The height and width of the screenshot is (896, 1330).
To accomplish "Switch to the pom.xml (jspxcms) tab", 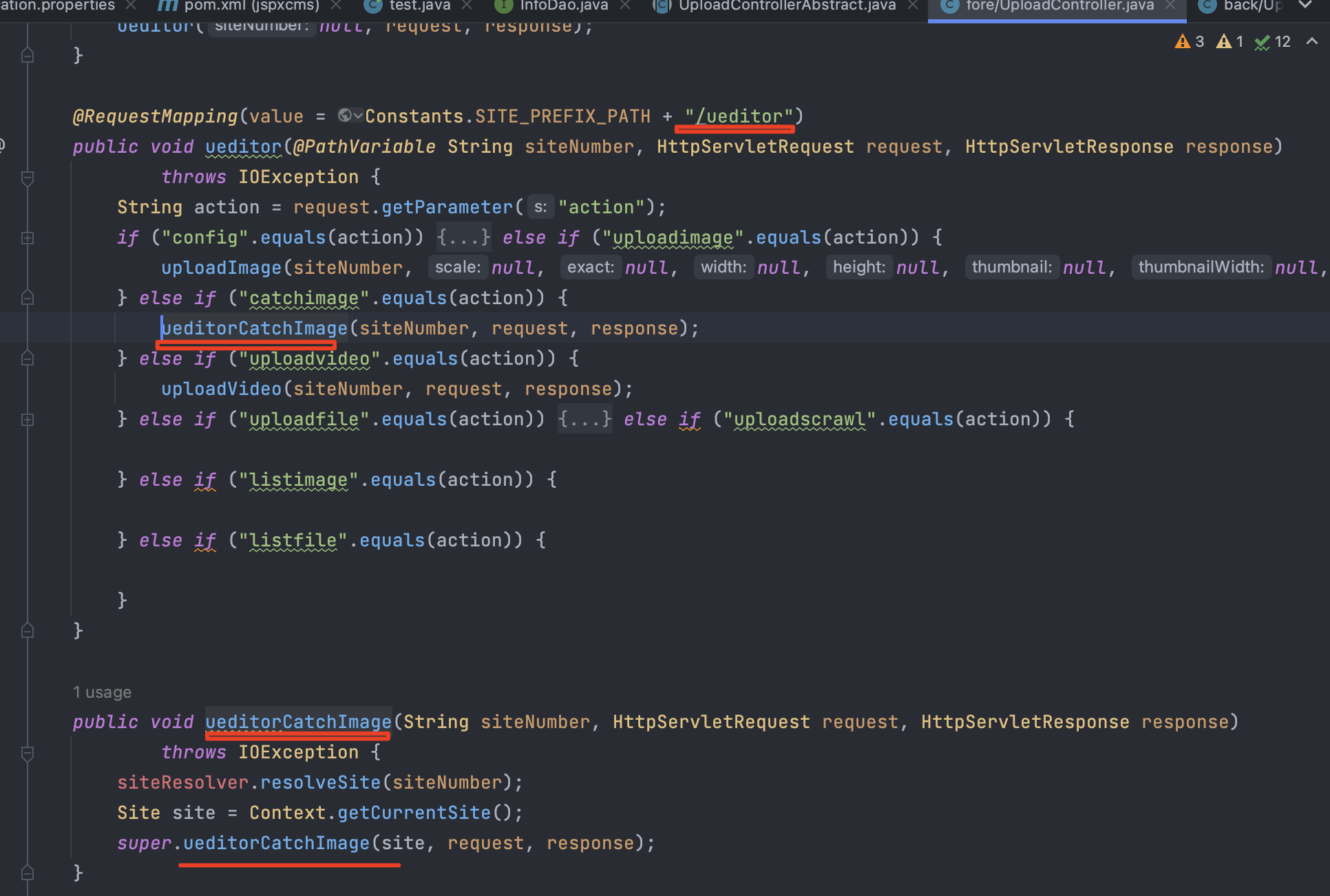I will (x=251, y=6).
